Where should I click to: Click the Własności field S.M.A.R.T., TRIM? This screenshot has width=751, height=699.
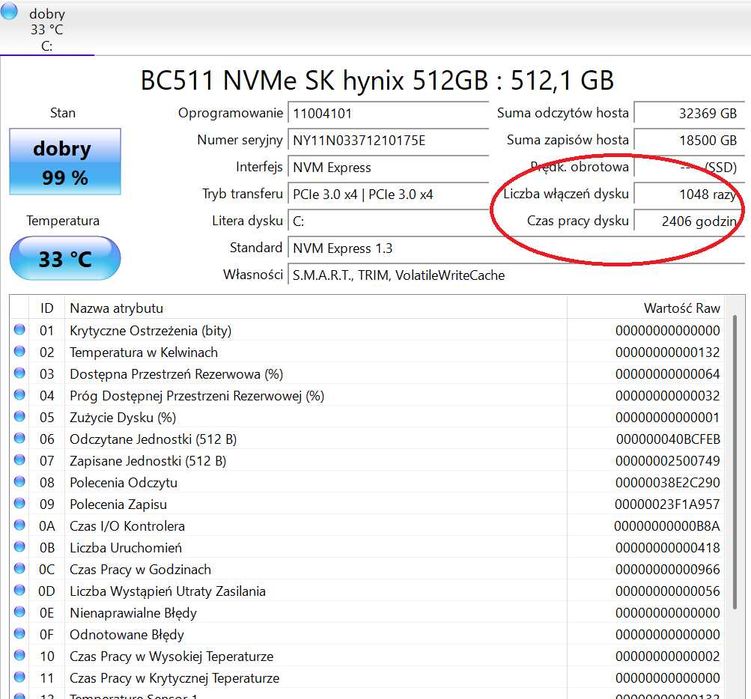516,275
